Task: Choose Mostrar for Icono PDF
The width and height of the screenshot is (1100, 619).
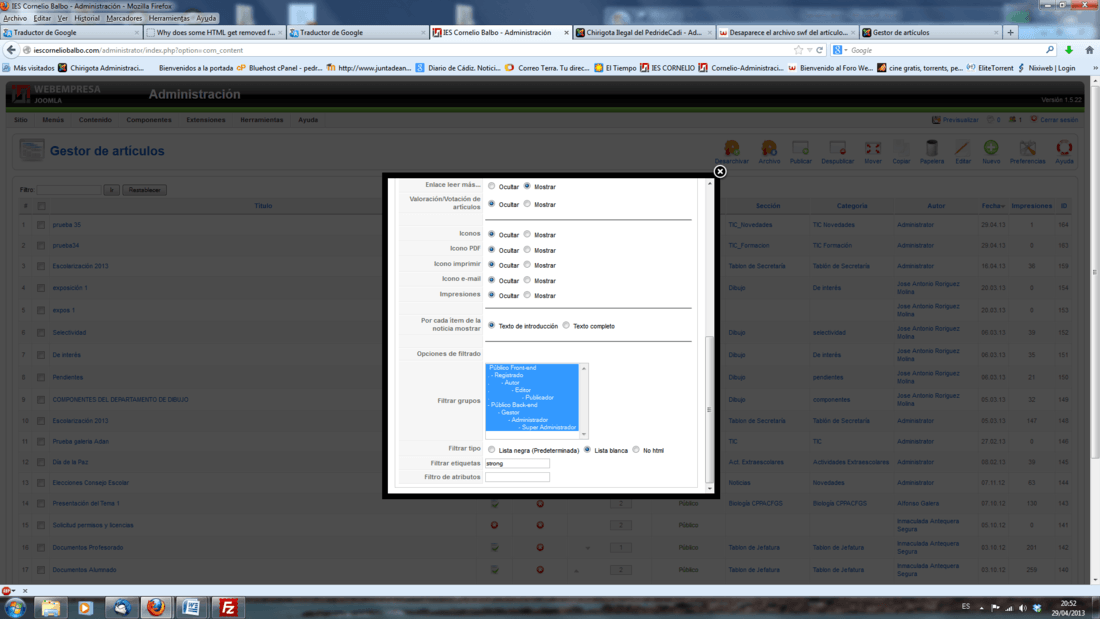Action: click(527, 249)
